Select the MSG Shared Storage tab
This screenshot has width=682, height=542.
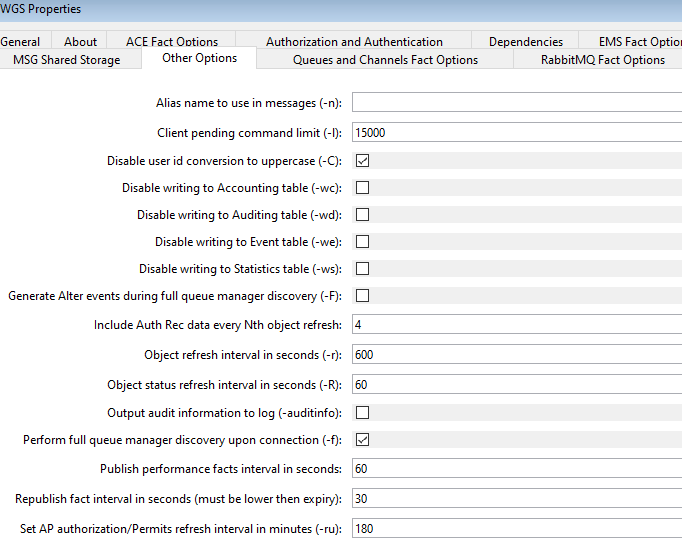click(x=70, y=59)
